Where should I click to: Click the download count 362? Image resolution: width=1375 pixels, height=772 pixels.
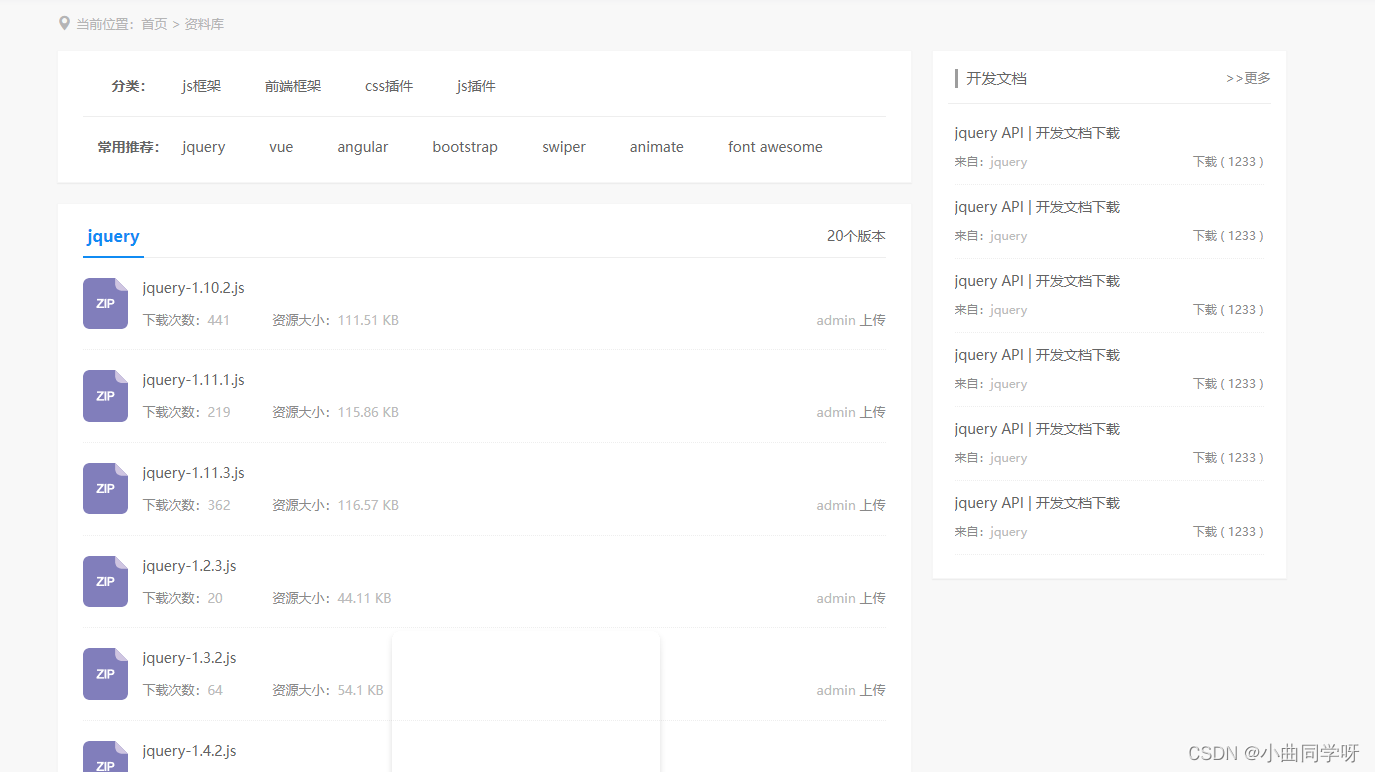point(219,505)
